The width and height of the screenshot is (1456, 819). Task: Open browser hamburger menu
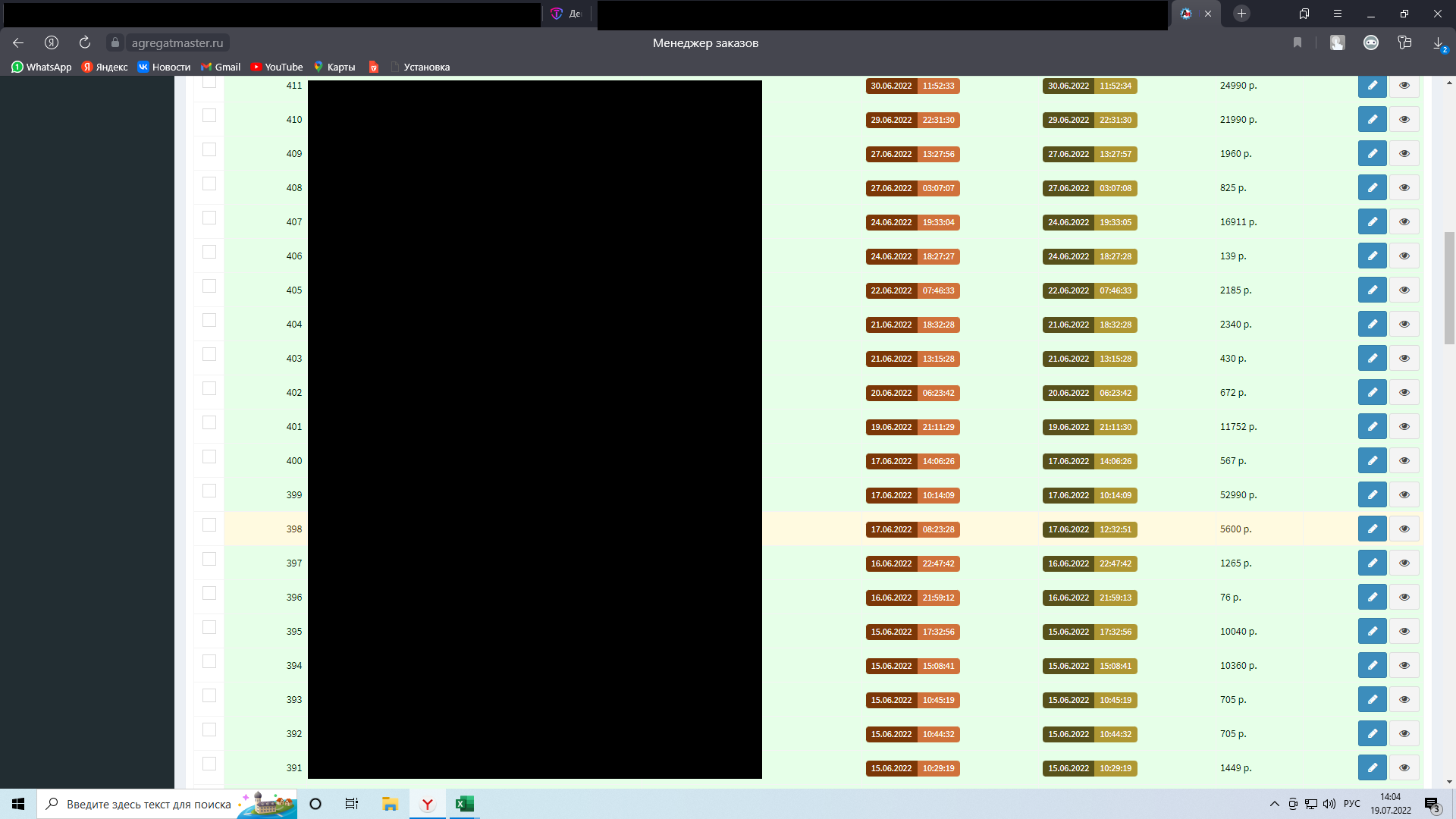[1338, 14]
